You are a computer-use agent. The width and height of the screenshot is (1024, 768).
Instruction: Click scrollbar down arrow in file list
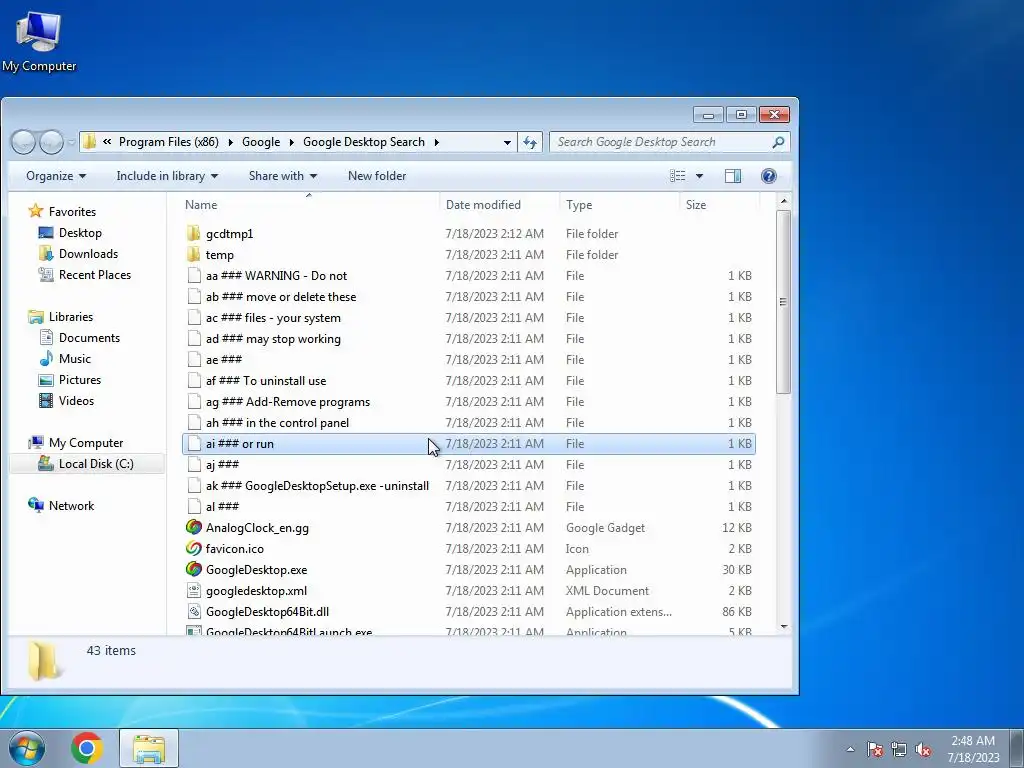click(784, 626)
